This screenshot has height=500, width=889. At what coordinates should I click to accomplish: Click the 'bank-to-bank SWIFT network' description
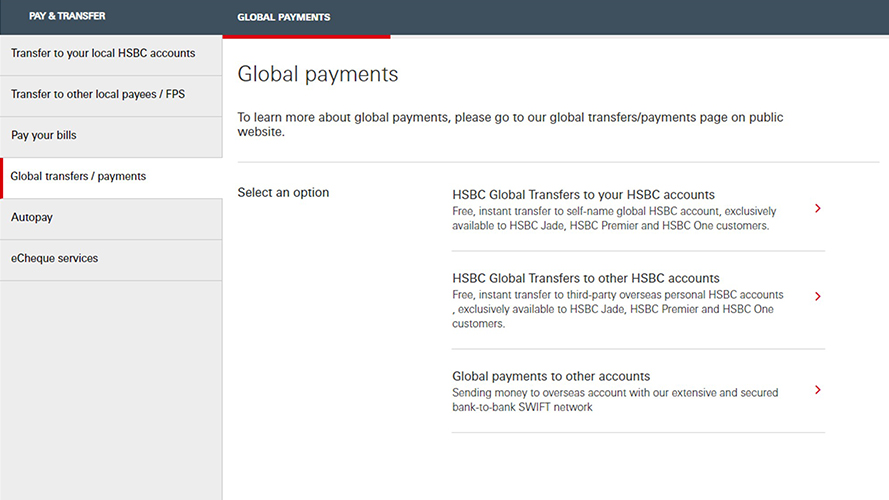(615, 400)
